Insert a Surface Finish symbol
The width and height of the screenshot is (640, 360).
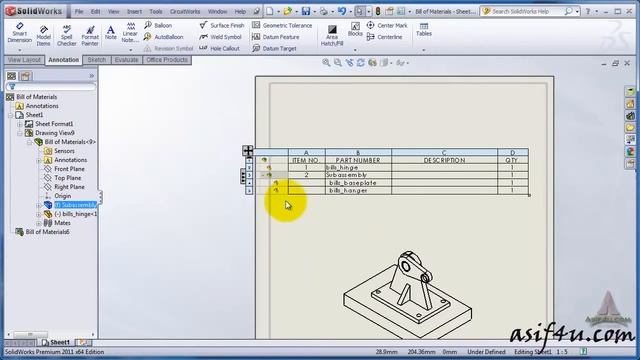pyautogui.click(x=222, y=25)
